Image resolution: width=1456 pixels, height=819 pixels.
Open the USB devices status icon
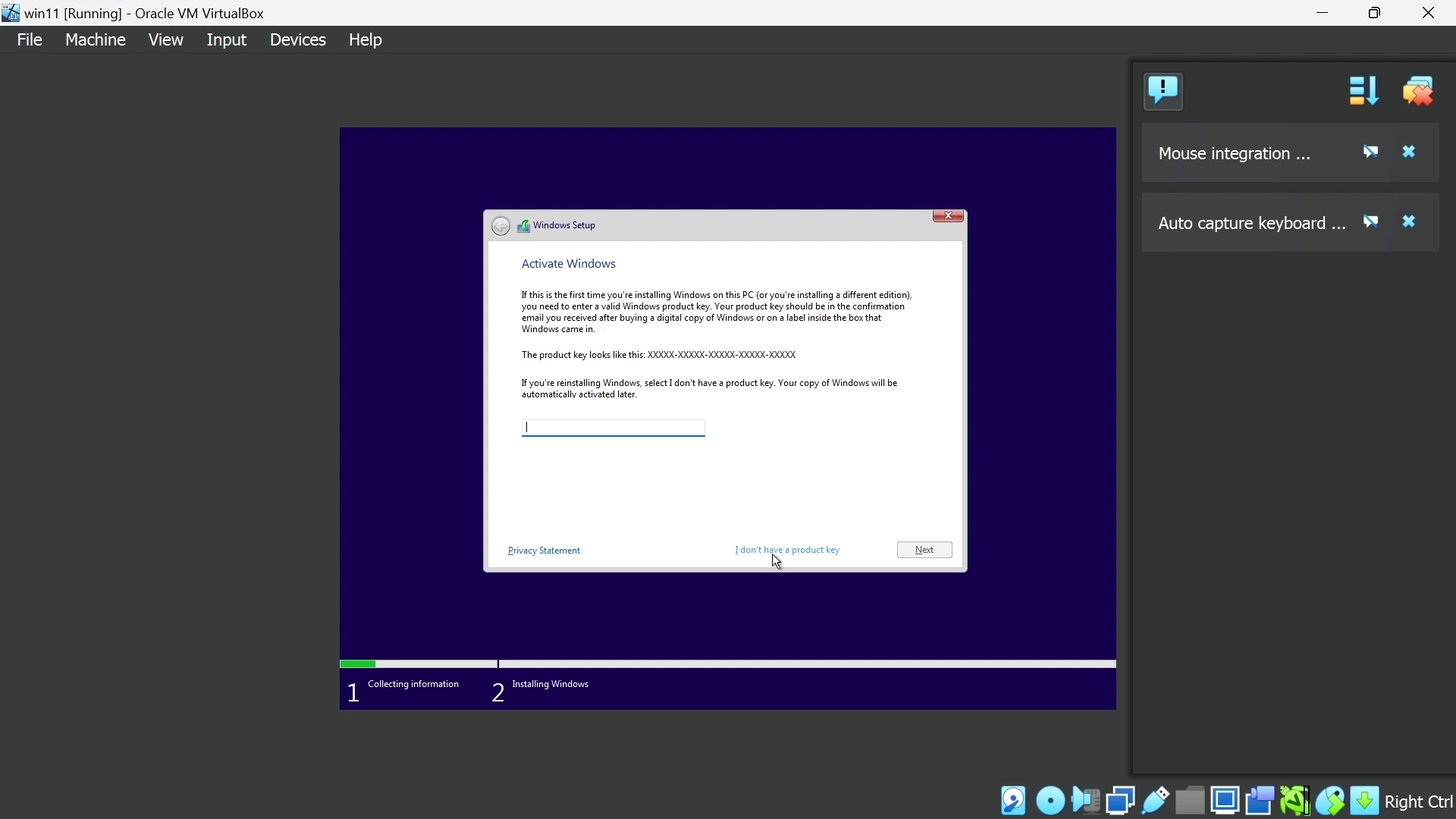click(1155, 801)
